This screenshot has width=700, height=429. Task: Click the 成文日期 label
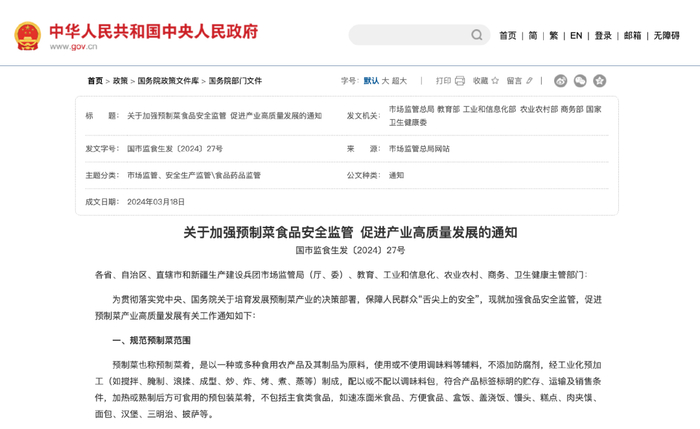click(x=102, y=202)
